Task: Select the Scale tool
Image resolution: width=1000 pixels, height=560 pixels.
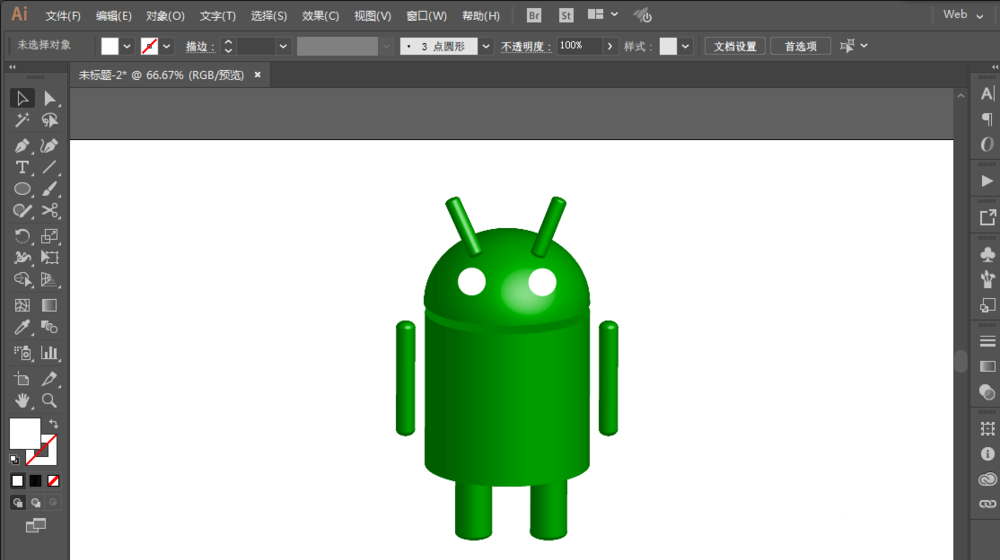Action: (x=50, y=236)
